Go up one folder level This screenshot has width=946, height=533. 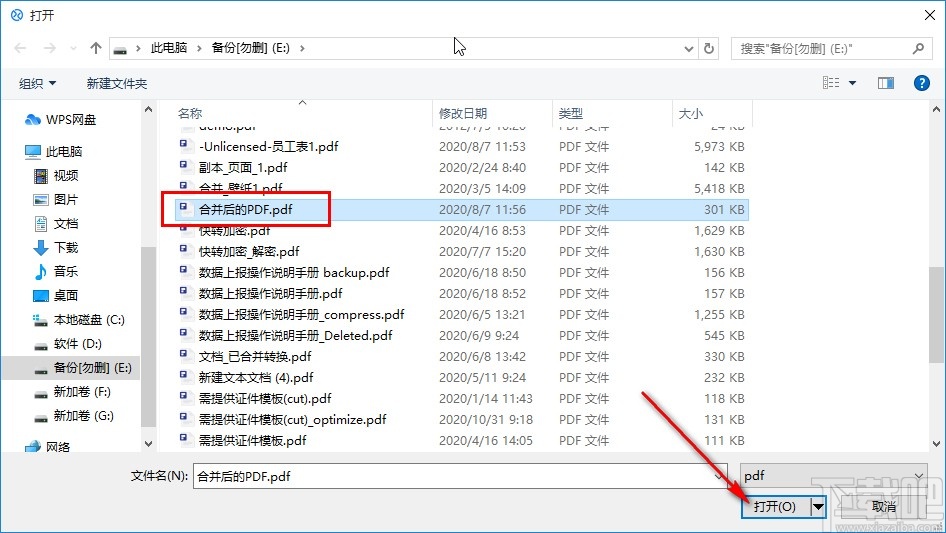tap(95, 48)
